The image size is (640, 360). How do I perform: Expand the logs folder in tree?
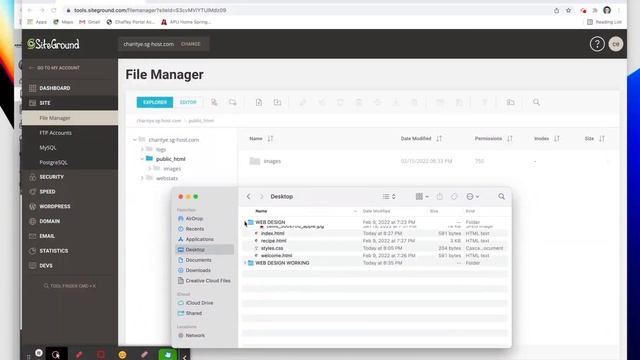pos(142,149)
